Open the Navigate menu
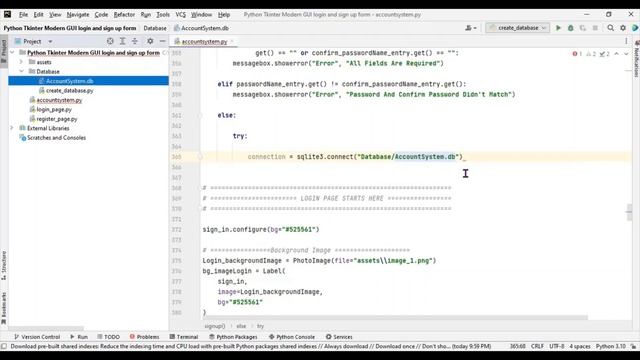This screenshot has width=640, height=360. pos(78,14)
